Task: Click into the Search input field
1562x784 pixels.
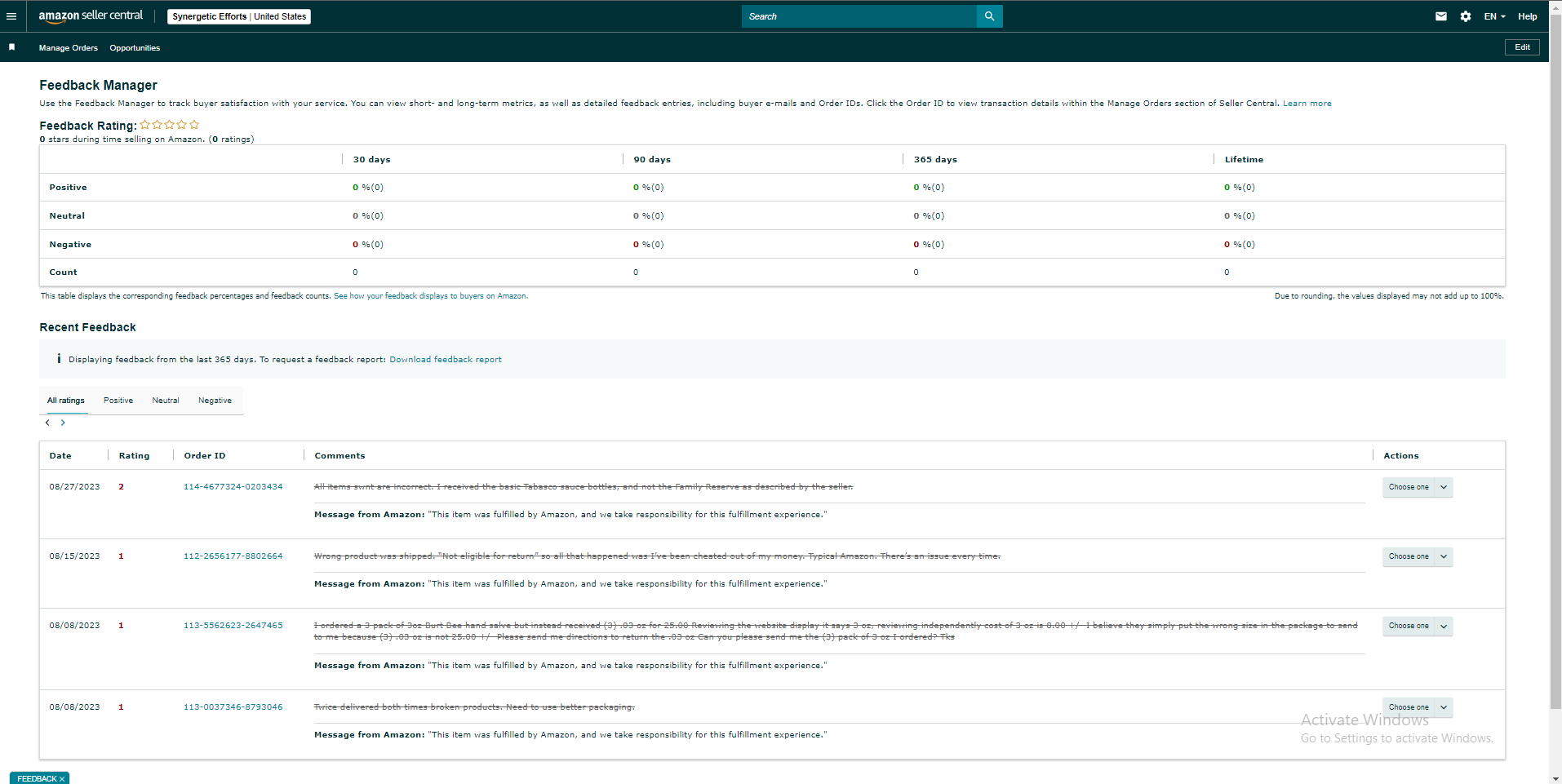Action: click(x=859, y=16)
